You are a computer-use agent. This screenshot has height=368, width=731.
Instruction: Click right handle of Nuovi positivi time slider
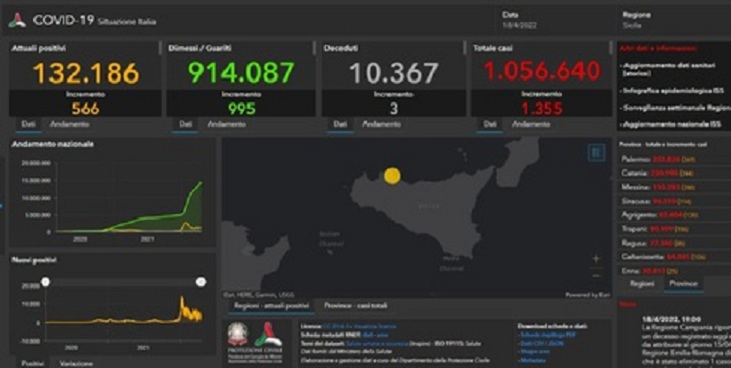[201, 282]
